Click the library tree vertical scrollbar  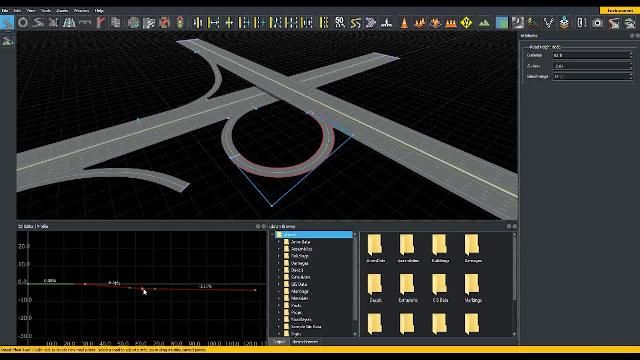355,284
